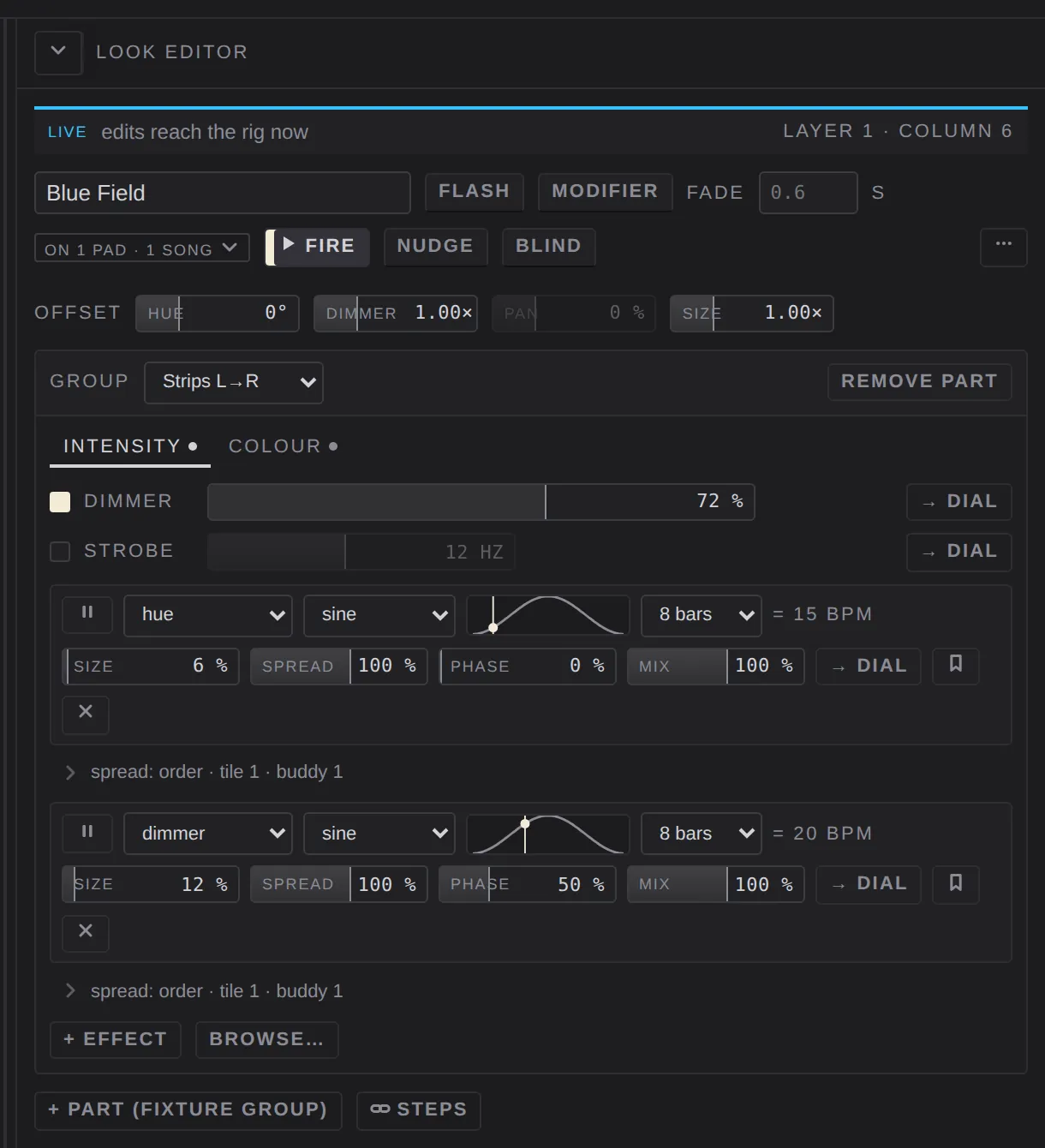Open the 8 bars dropdown for dimmer effect
Image resolution: width=1045 pixels, height=1148 pixels.
tap(702, 834)
